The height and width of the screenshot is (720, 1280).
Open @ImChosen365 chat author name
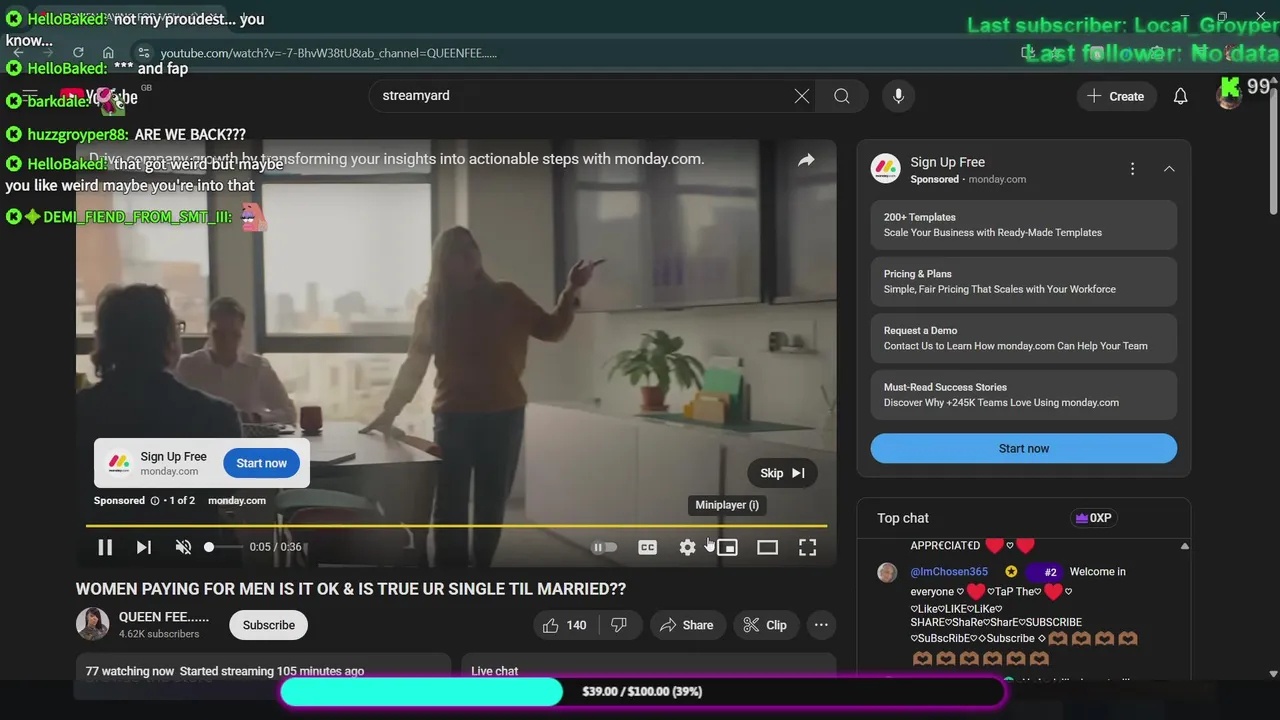(x=949, y=572)
